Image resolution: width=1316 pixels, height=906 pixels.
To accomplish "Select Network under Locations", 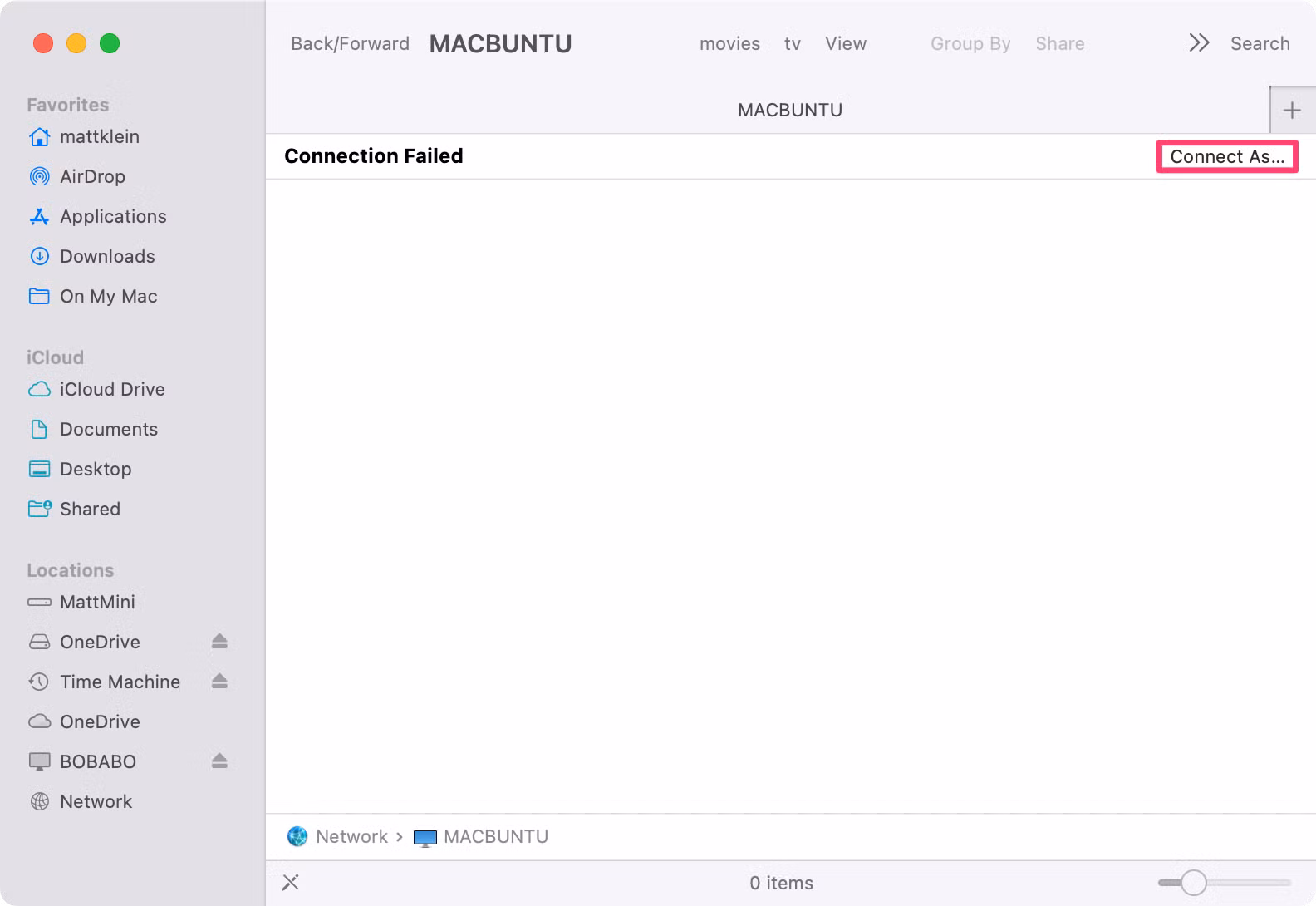I will pos(96,801).
